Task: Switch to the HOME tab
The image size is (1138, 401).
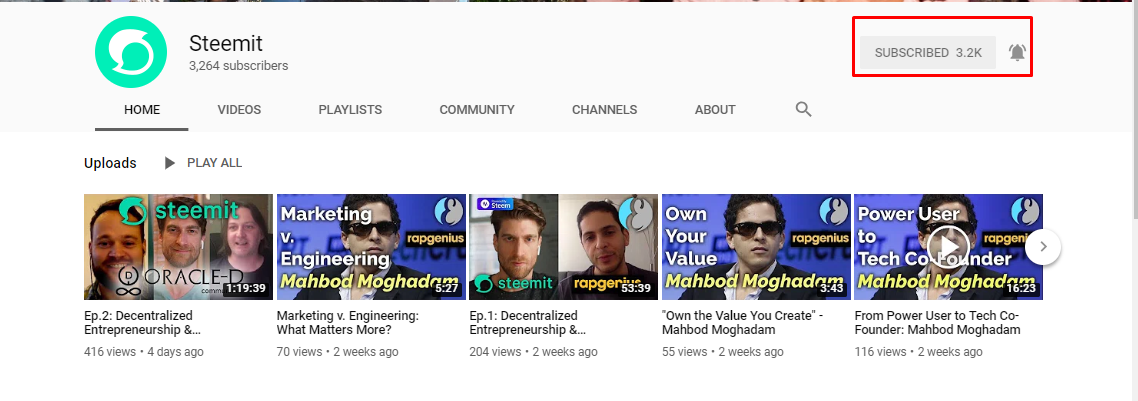Action: [142, 110]
